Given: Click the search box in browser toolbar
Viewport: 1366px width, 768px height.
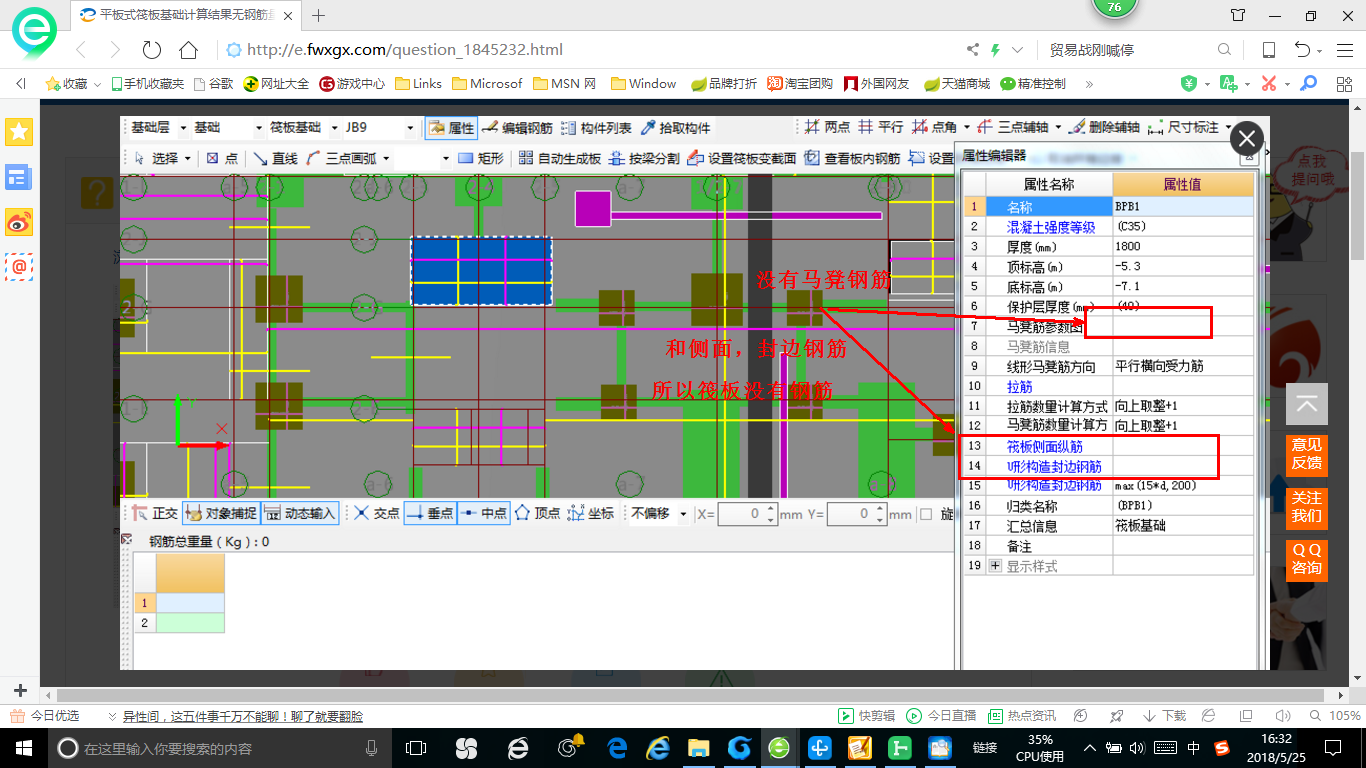Looking at the screenshot, I should click(x=1130, y=50).
